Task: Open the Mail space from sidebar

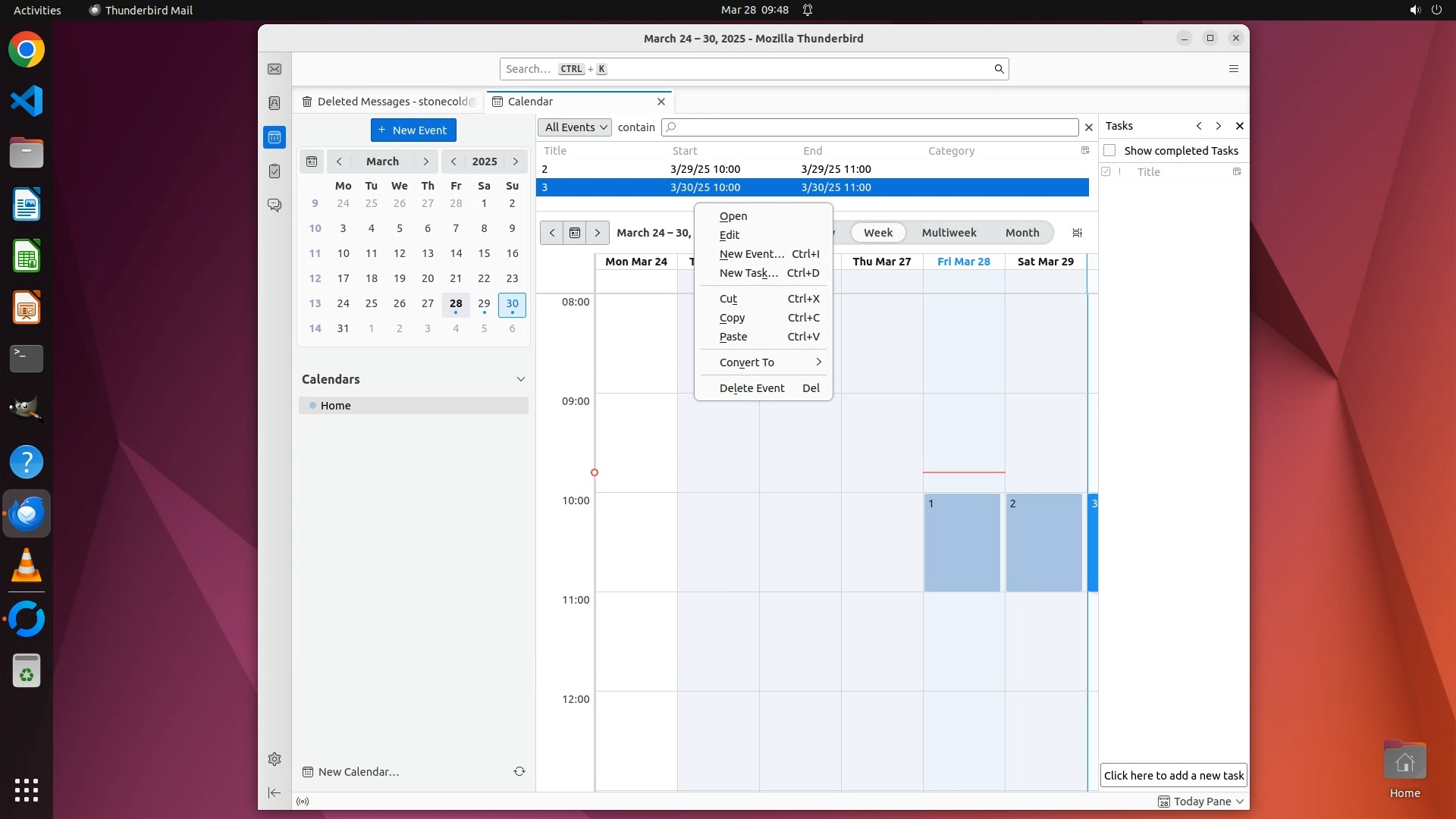Action: pyautogui.click(x=275, y=69)
